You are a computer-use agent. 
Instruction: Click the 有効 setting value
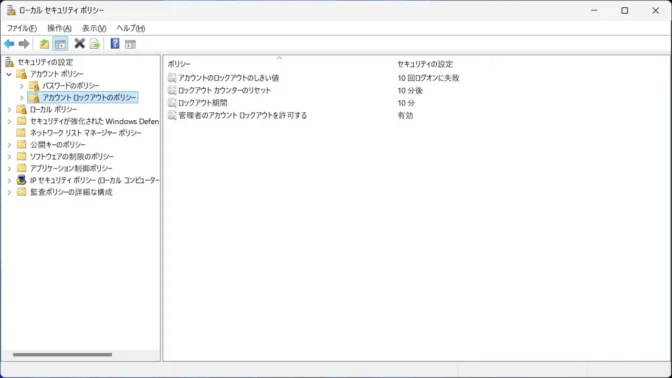click(x=405, y=115)
